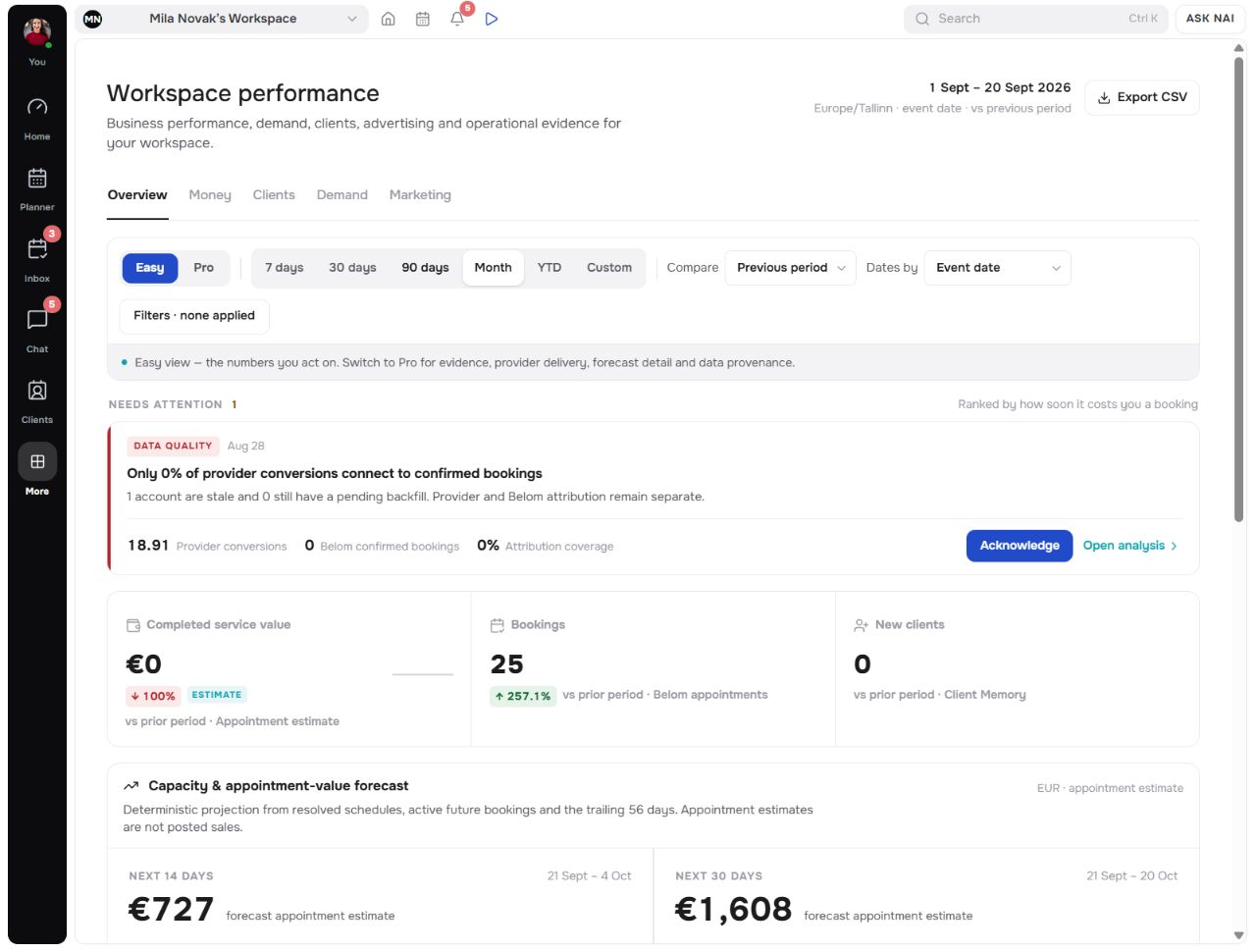Click the calendar icon in top bar

tap(423, 19)
